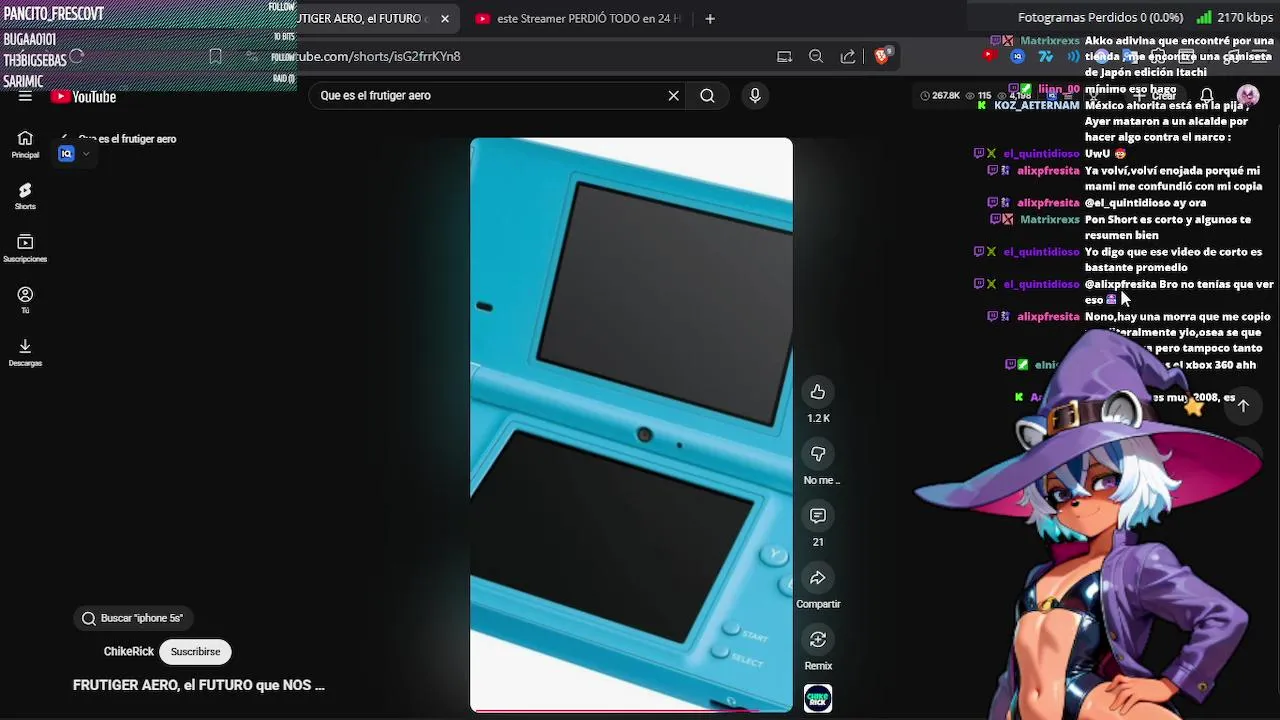Screen dimensions: 1280x720
Task: Bookmark this page in the address bar
Action: (215, 57)
